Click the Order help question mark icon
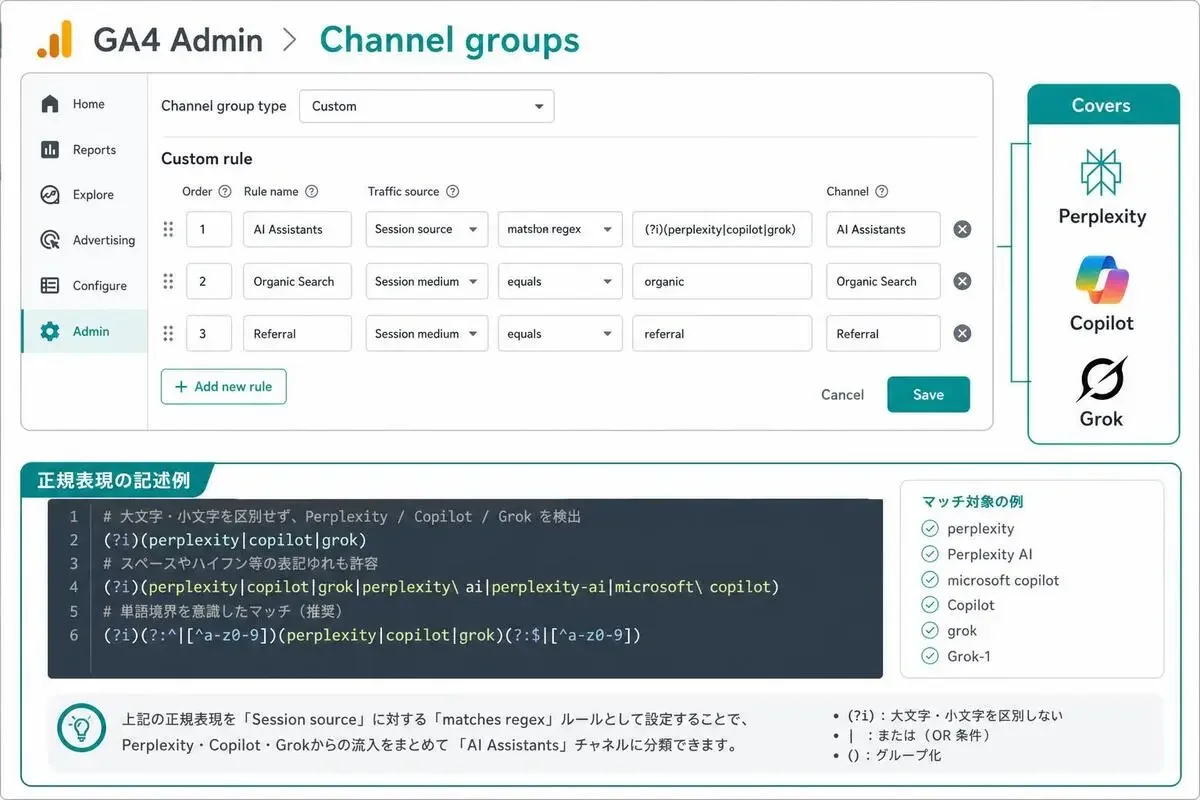 [225, 192]
